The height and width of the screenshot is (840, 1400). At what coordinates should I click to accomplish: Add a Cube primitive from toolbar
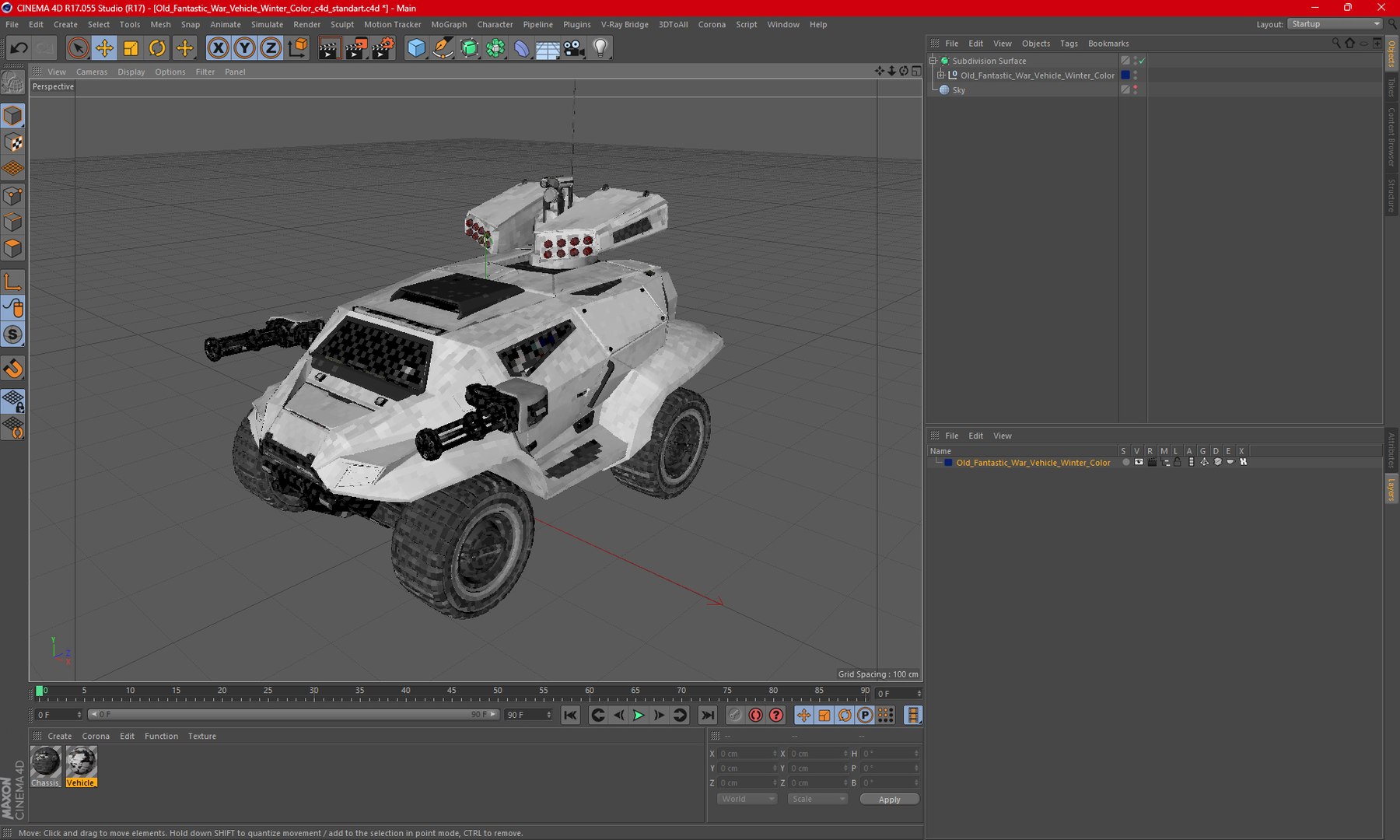[416, 48]
